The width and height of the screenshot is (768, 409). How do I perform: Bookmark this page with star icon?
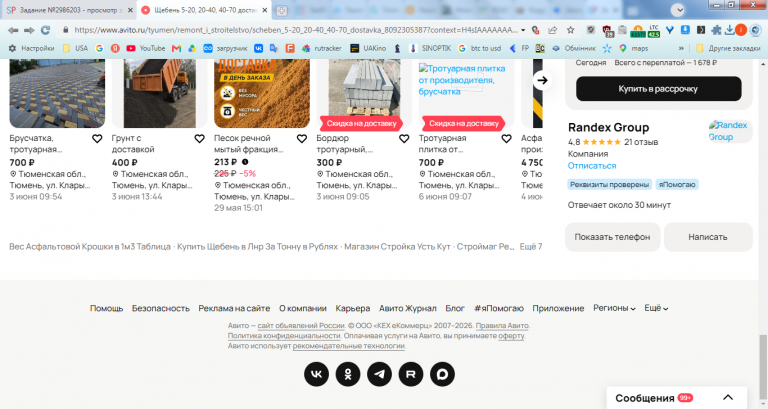coord(571,30)
